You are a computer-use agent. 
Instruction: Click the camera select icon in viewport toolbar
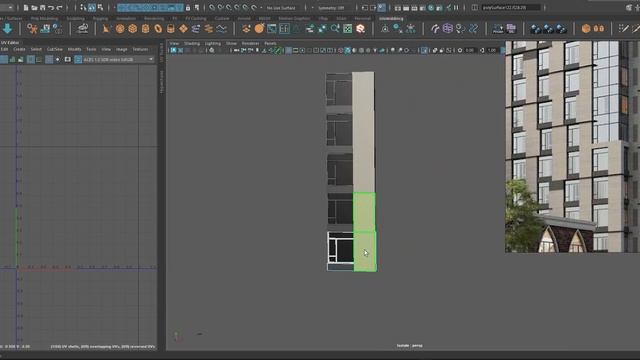tap(173, 50)
